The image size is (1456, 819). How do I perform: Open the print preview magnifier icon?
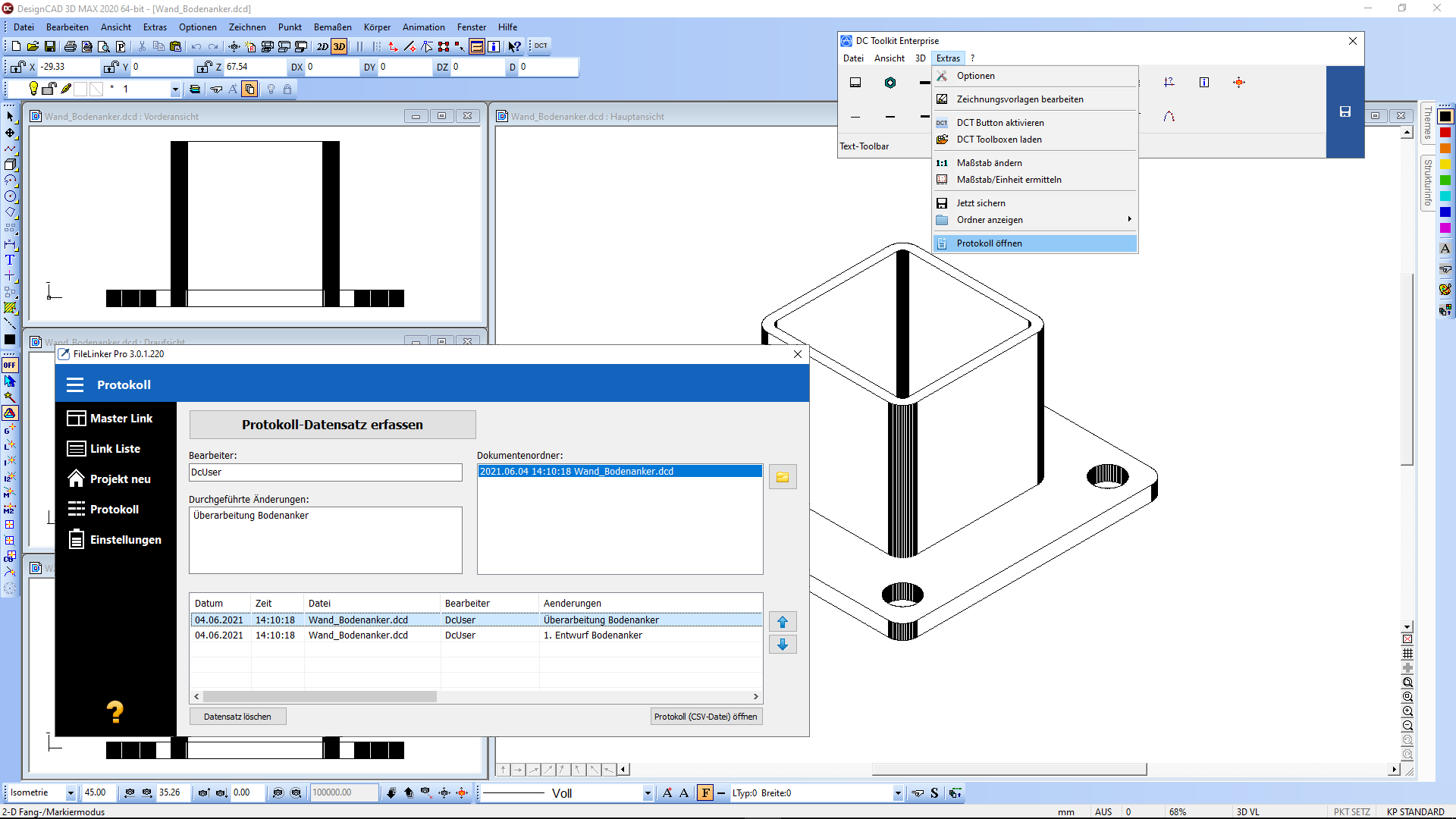[x=104, y=46]
